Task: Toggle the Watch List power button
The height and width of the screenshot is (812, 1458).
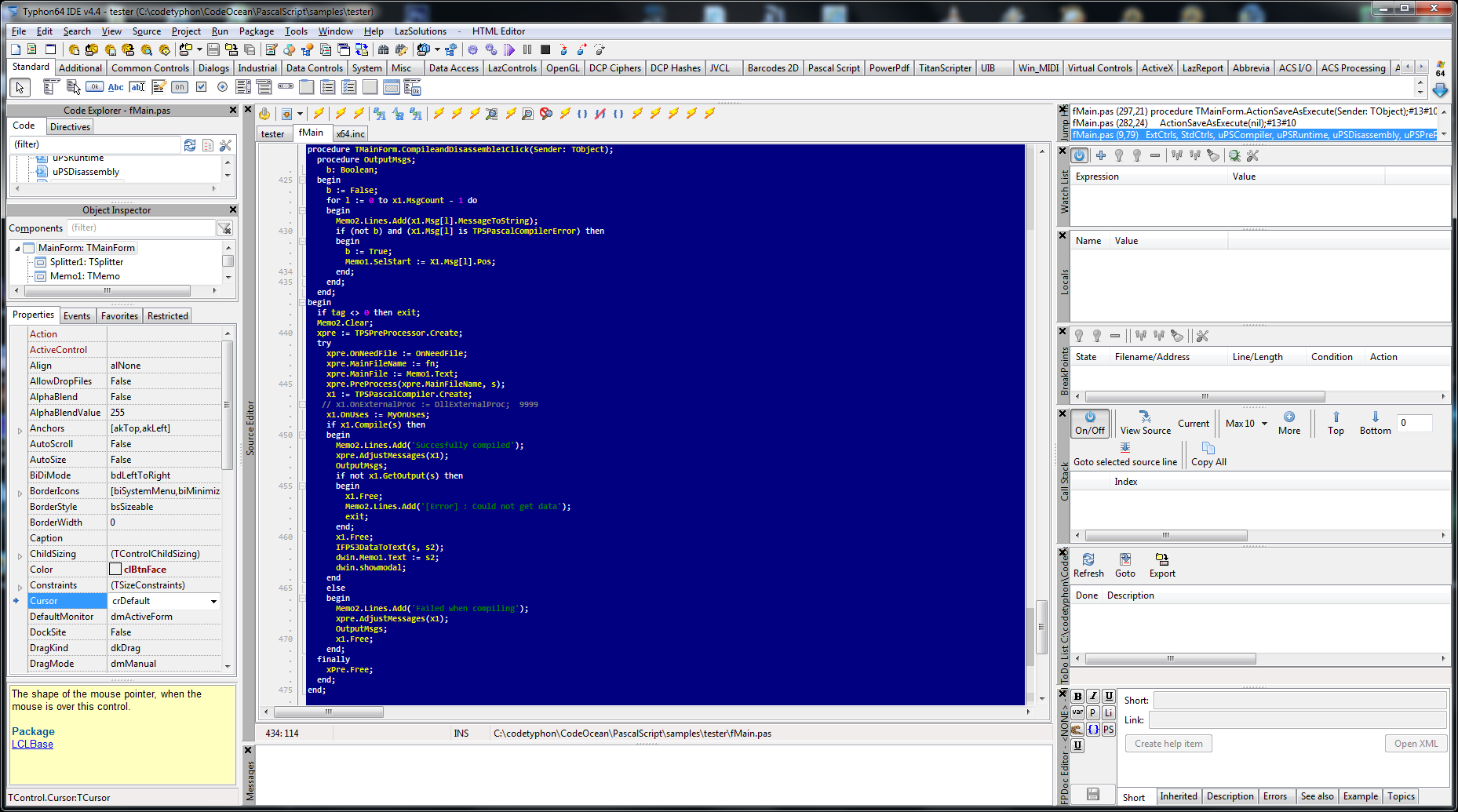Action: tap(1080, 155)
